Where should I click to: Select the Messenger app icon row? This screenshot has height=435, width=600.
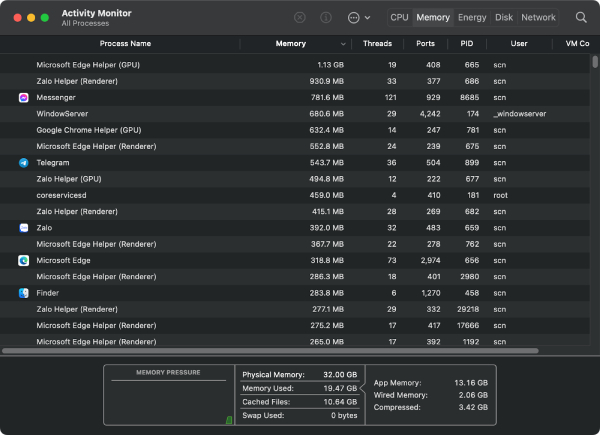(295, 98)
